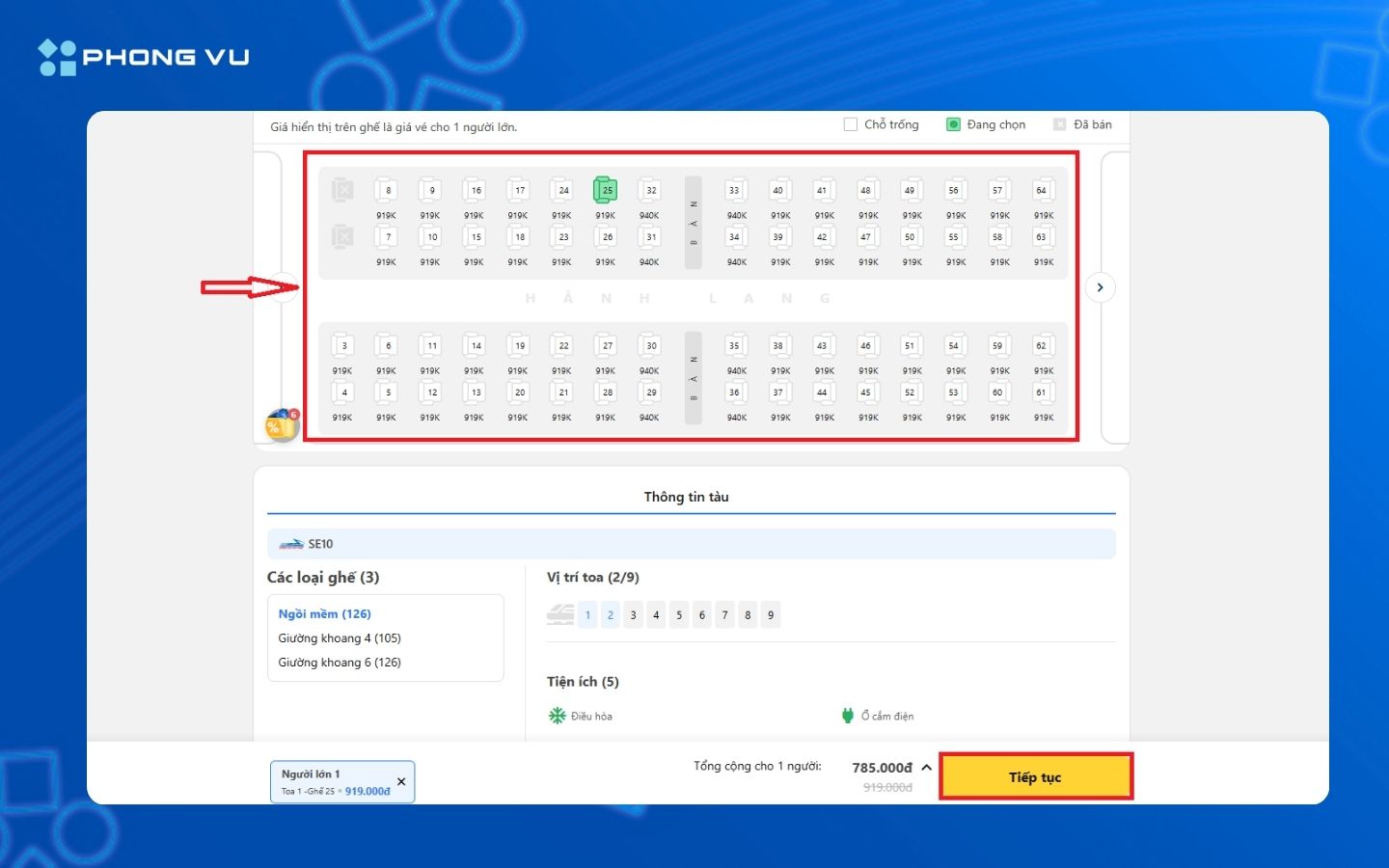
Task: Choose Giường khoang 4 (105) seat type
Action: tap(340, 638)
